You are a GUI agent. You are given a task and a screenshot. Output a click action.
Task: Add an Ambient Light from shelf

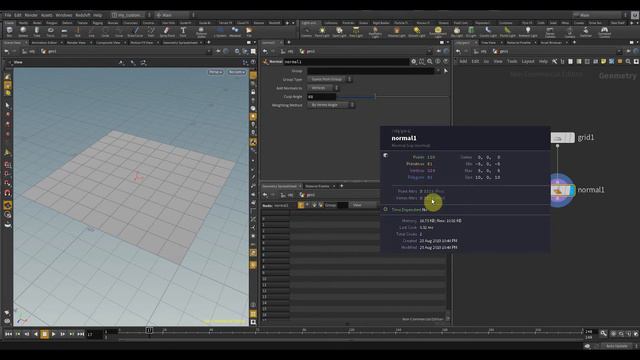[x=528, y=32]
